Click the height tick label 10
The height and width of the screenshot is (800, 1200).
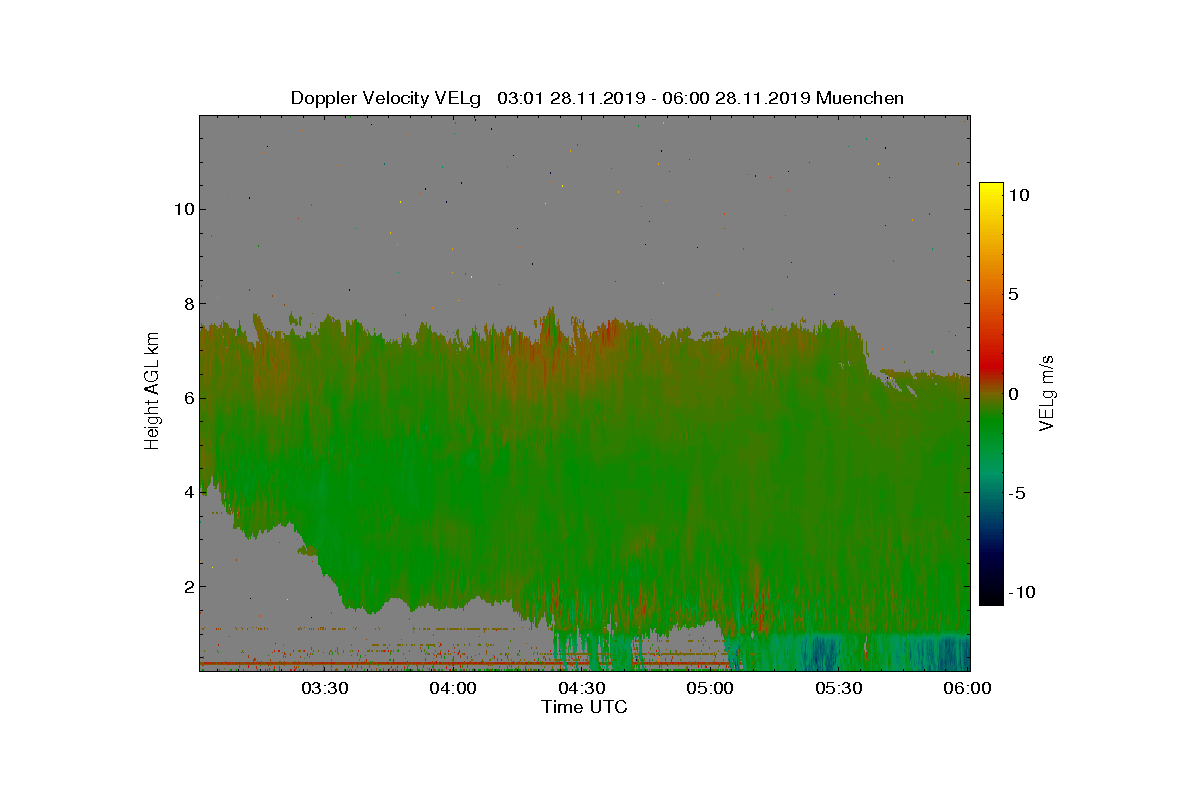coord(183,209)
